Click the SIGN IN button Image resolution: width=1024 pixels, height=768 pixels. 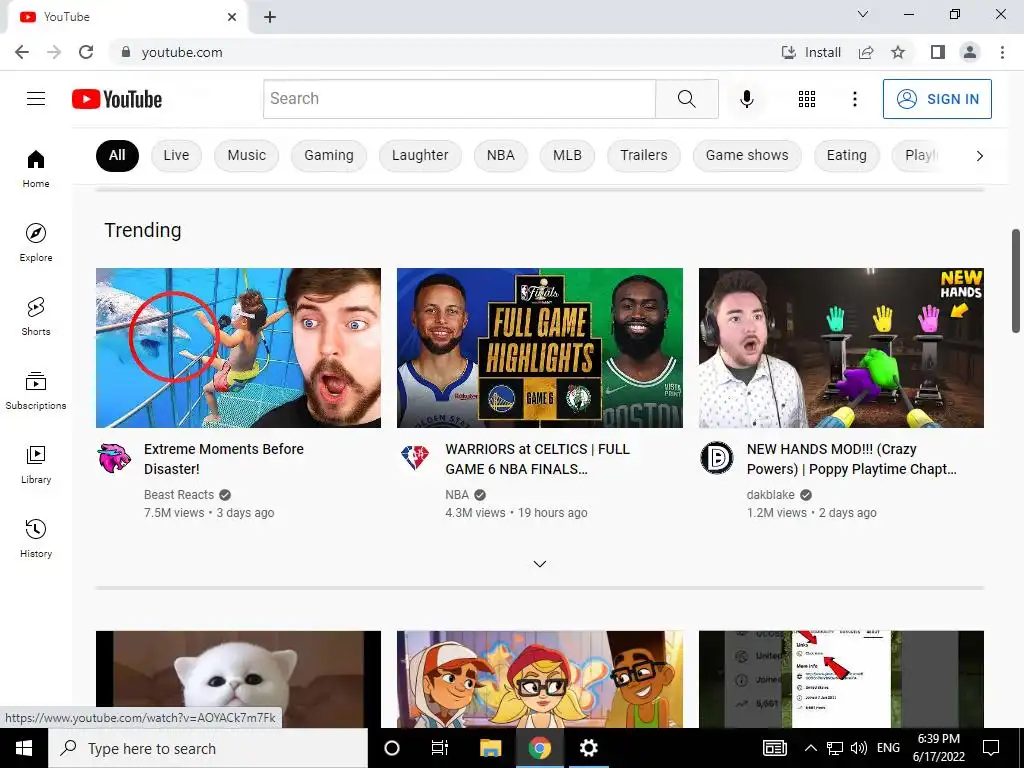(937, 99)
